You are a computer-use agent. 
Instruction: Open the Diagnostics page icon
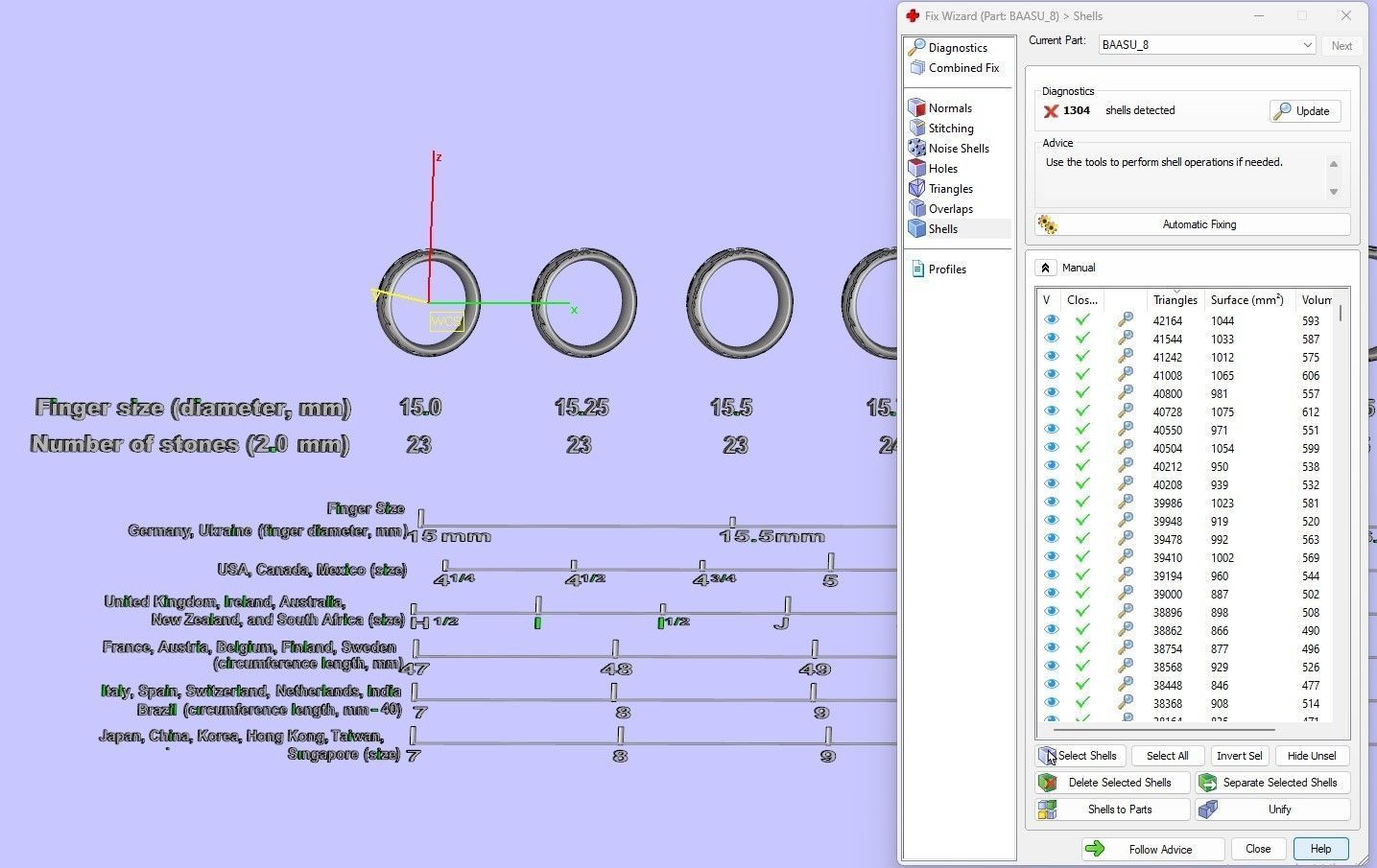pyautogui.click(x=917, y=47)
